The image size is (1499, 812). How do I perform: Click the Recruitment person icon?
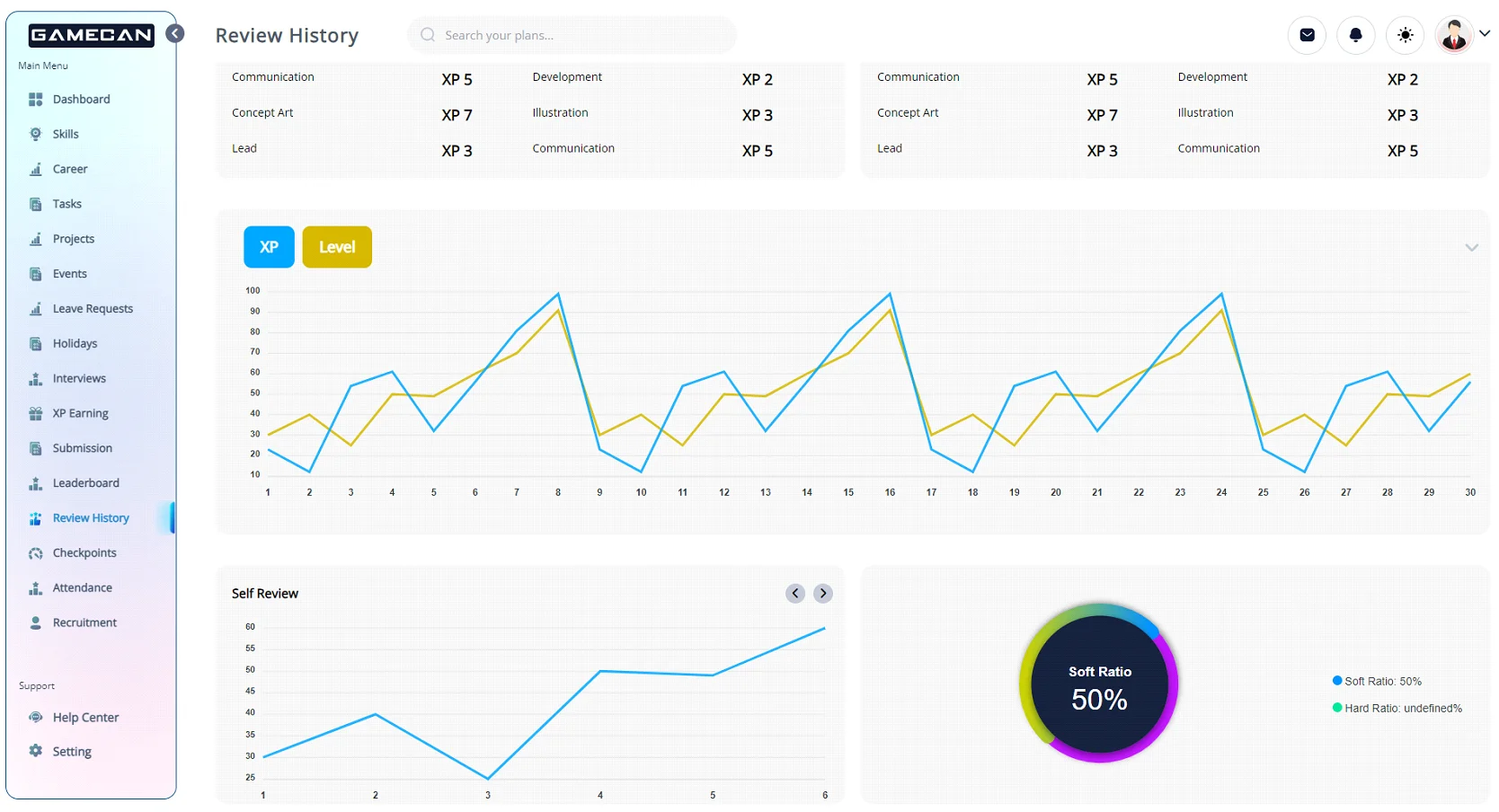pyautogui.click(x=36, y=622)
